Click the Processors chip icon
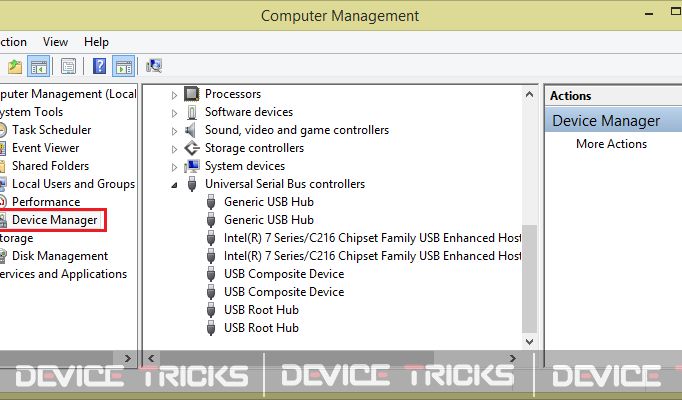The height and width of the screenshot is (400, 682). [x=191, y=94]
